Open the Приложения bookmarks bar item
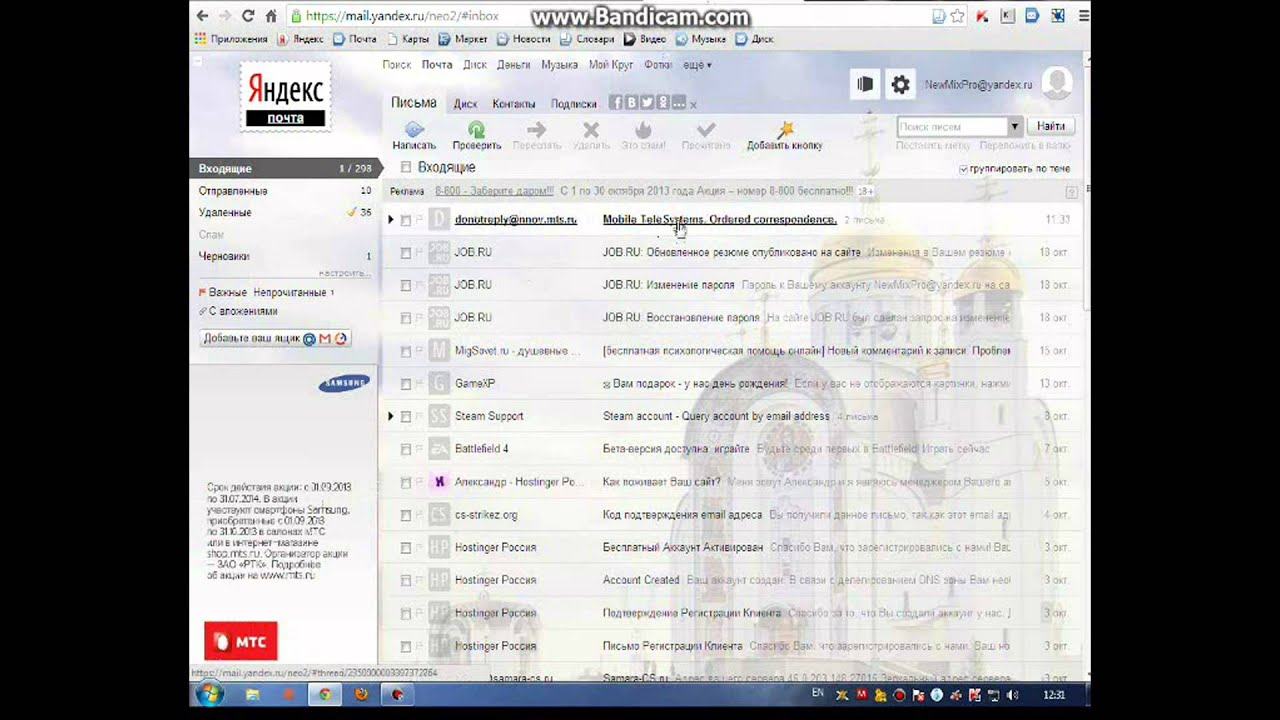 231,39
